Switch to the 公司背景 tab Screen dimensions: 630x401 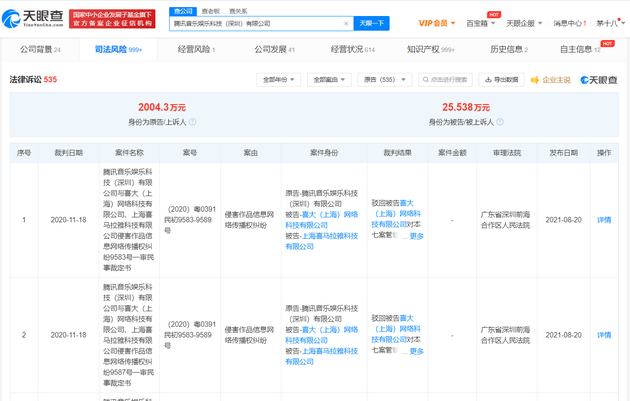point(40,49)
